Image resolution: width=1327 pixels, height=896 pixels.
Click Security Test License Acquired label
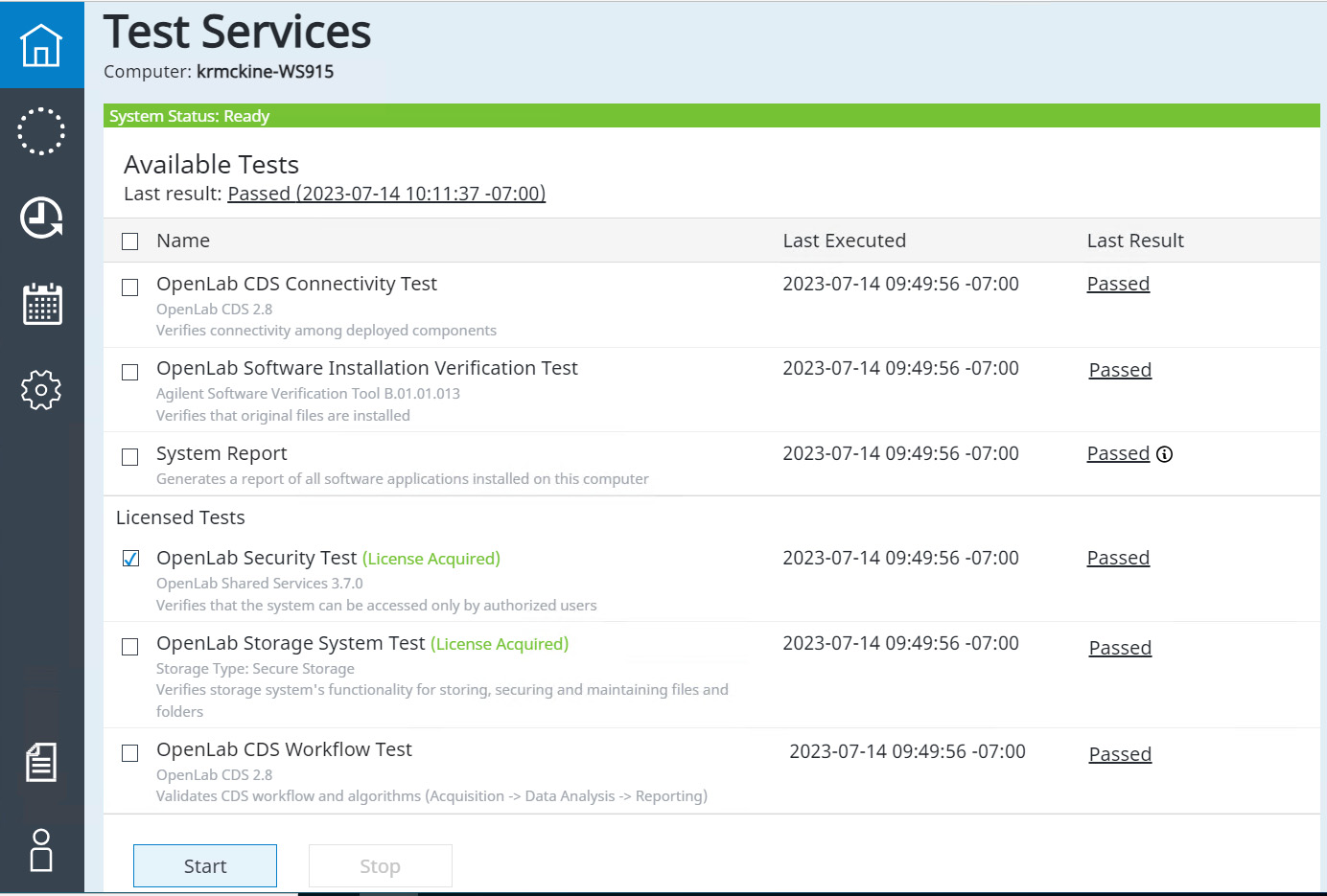tap(431, 559)
